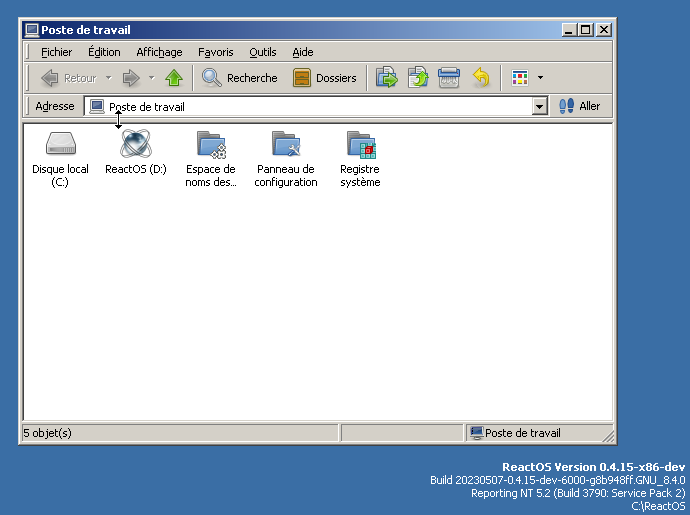Open the Favoris menu

click(215, 52)
